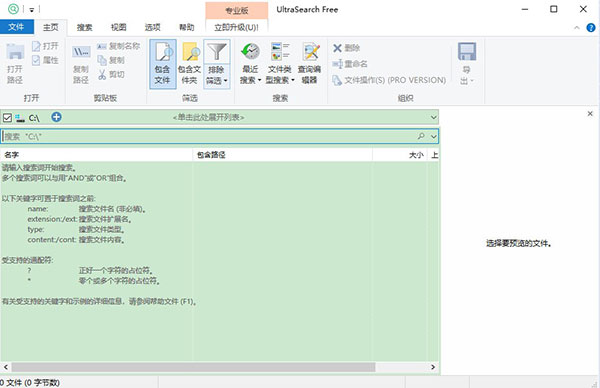Open the 立即升级(U)! tab
The width and height of the screenshot is (600, 388).
pos(236,27)
